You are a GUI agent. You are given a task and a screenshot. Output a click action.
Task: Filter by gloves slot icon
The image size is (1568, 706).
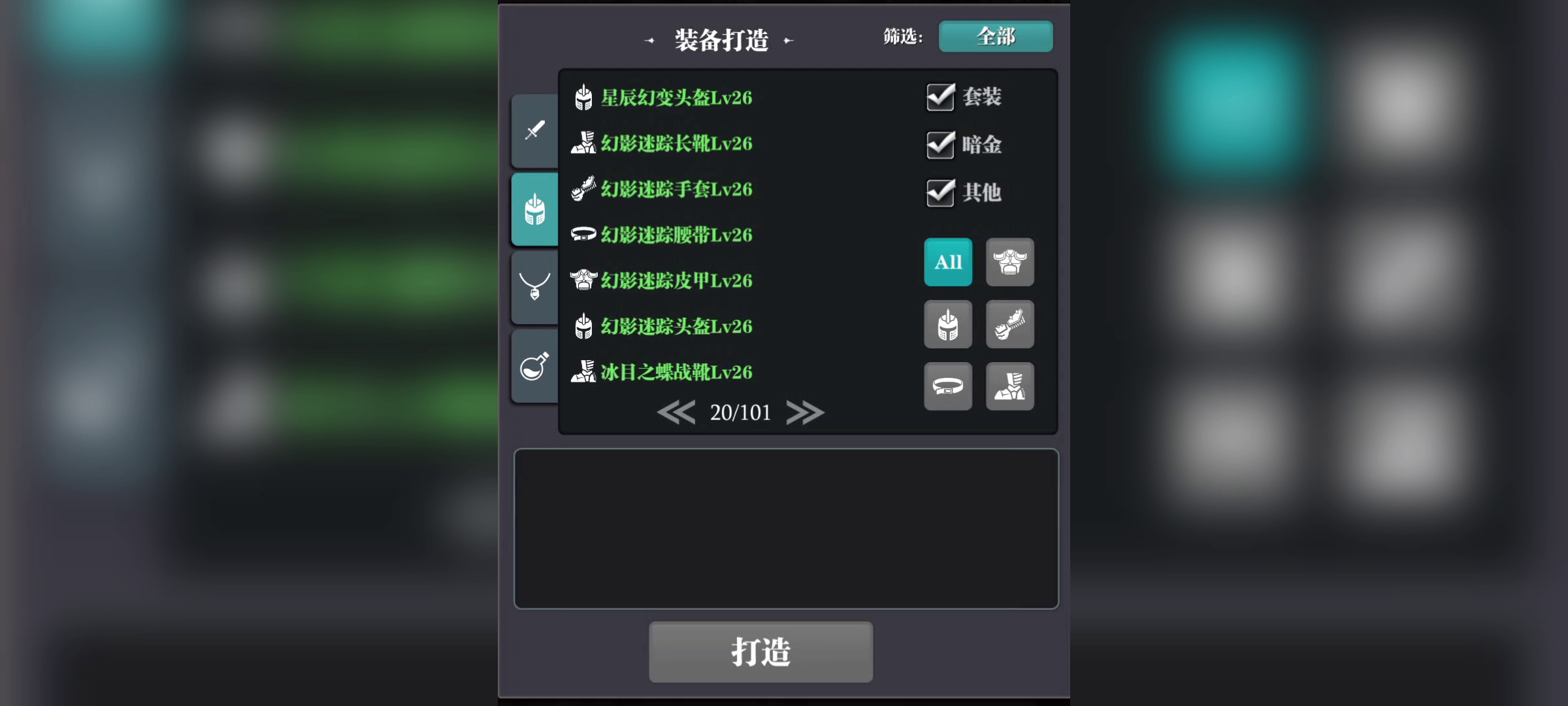tap(1009, 324)
